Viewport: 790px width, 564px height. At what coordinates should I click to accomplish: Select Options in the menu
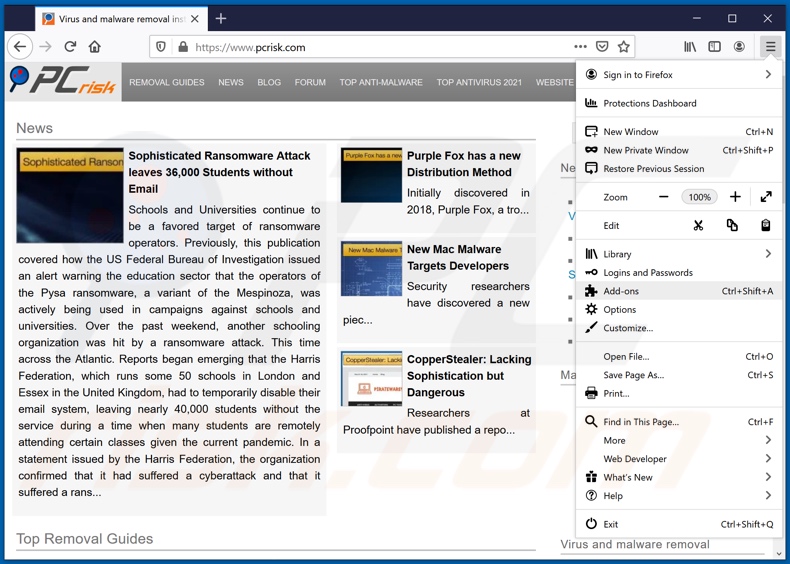tap(619, 310)
